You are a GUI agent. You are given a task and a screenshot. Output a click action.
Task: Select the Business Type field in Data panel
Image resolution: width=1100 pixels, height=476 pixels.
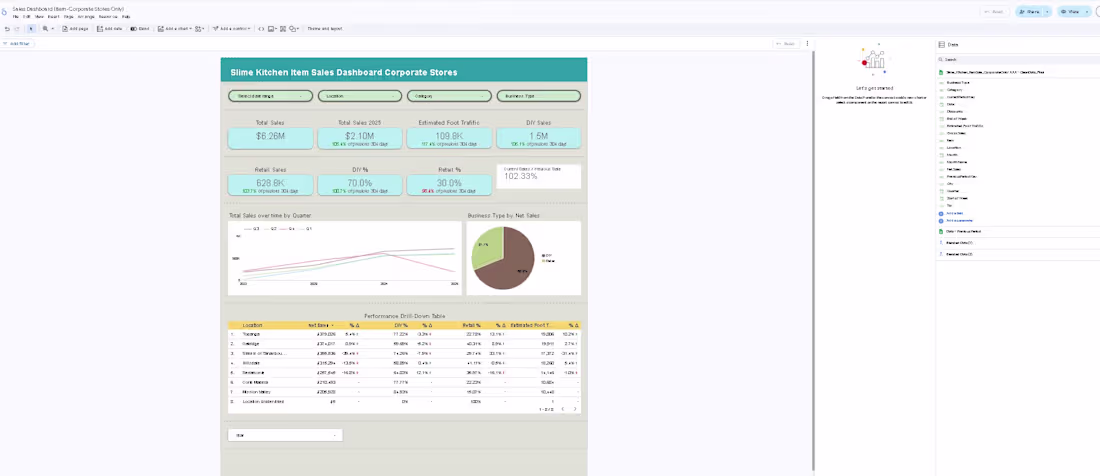click(958, 83)
